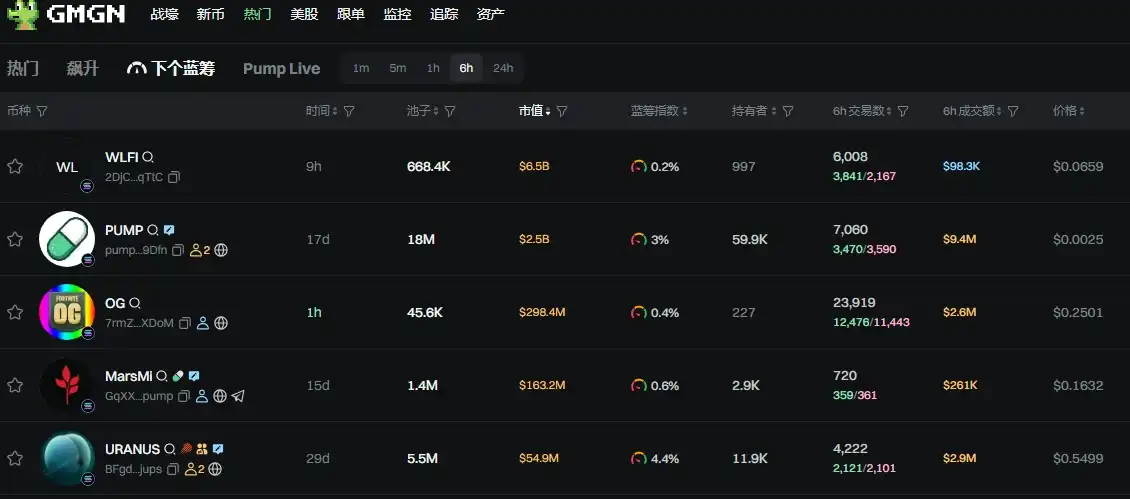The image size is (1130, 499).
Task: Search MarsMi via magnifier icon
Action: pos(162,376)
